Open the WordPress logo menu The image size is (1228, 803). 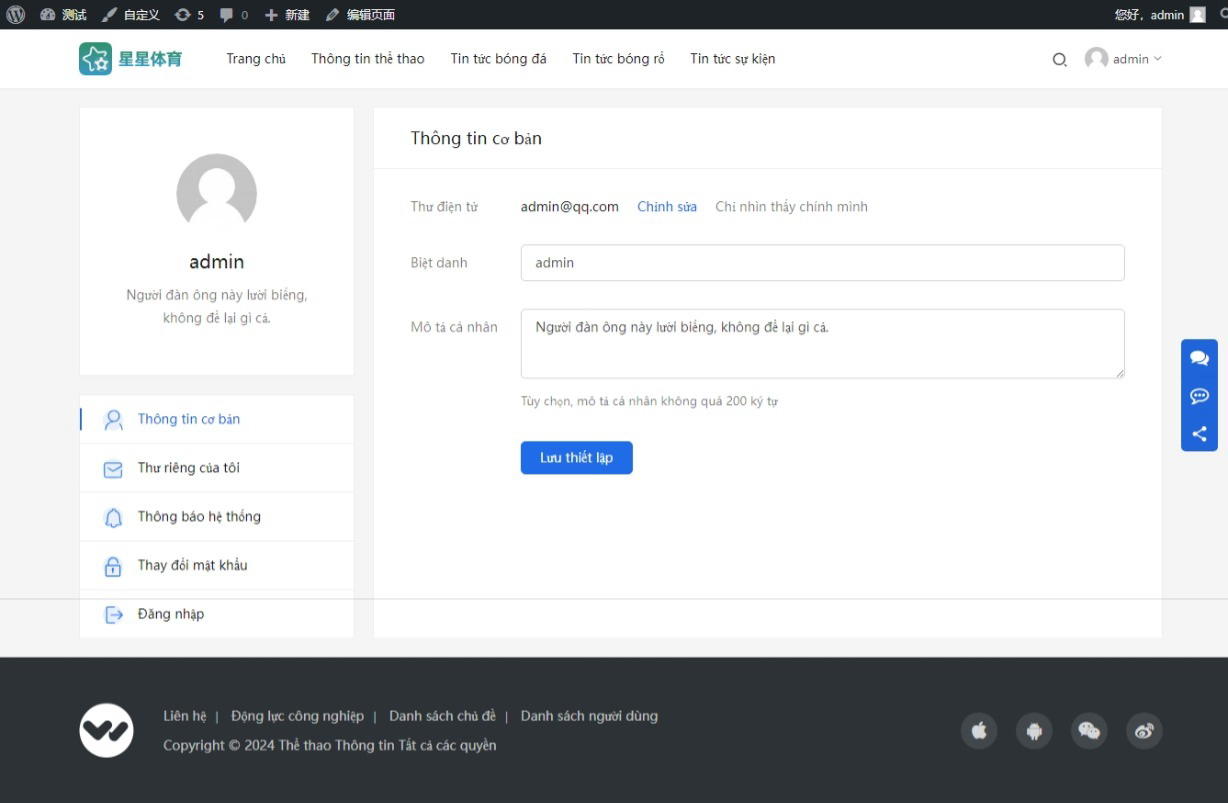pos(15,14)
